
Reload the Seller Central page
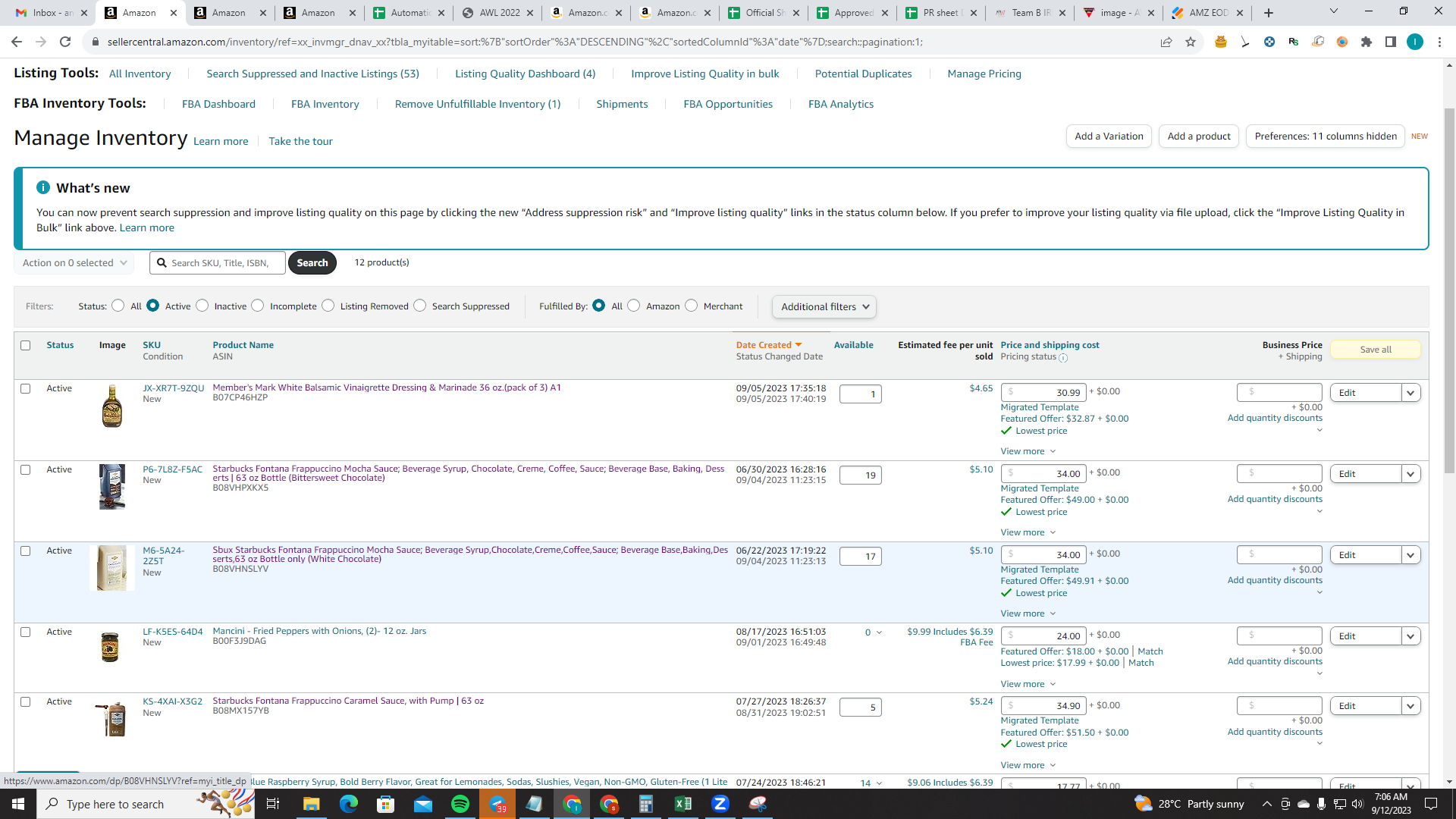[65, 42]
